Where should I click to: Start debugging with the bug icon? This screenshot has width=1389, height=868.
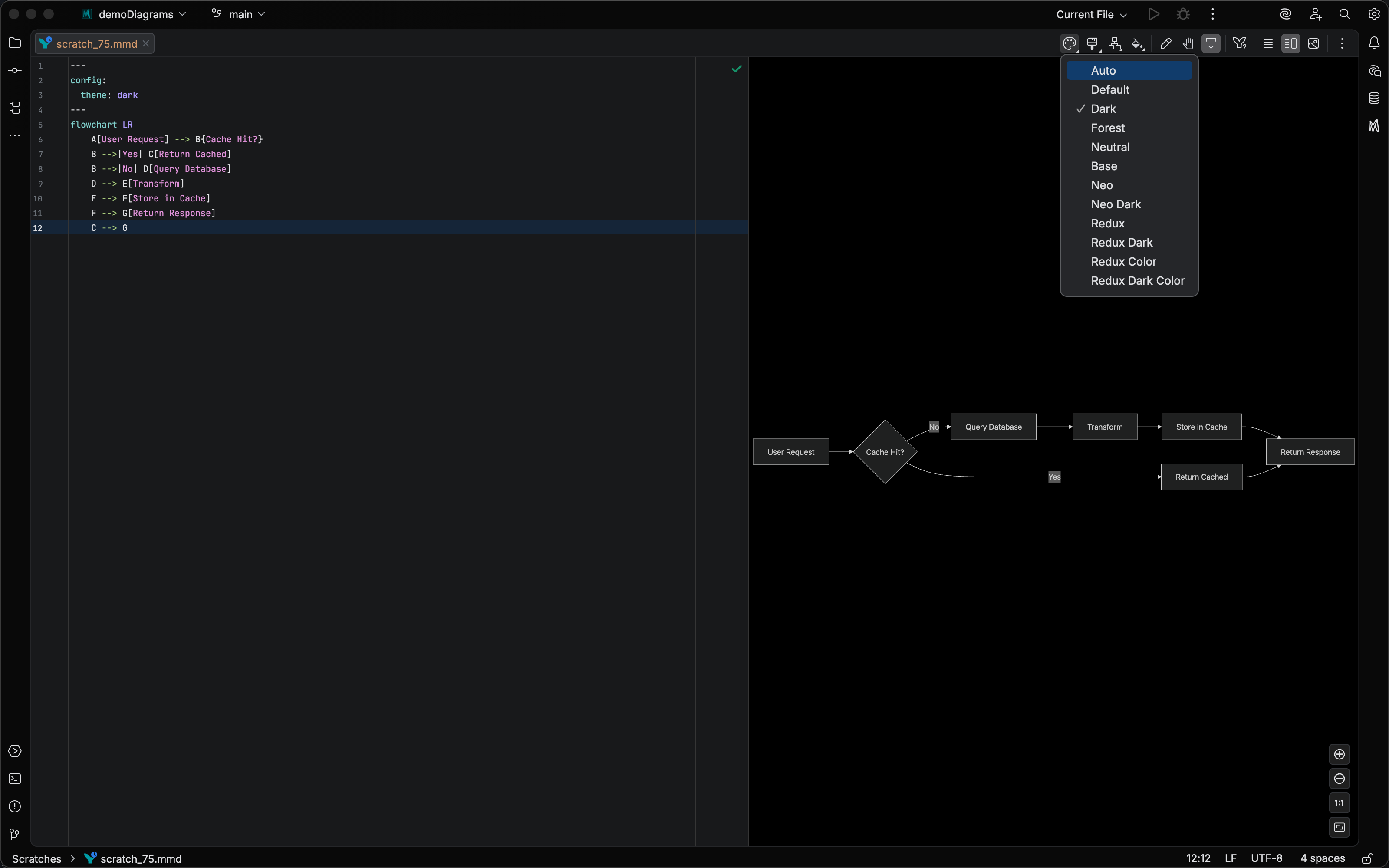pos(1183,14)
